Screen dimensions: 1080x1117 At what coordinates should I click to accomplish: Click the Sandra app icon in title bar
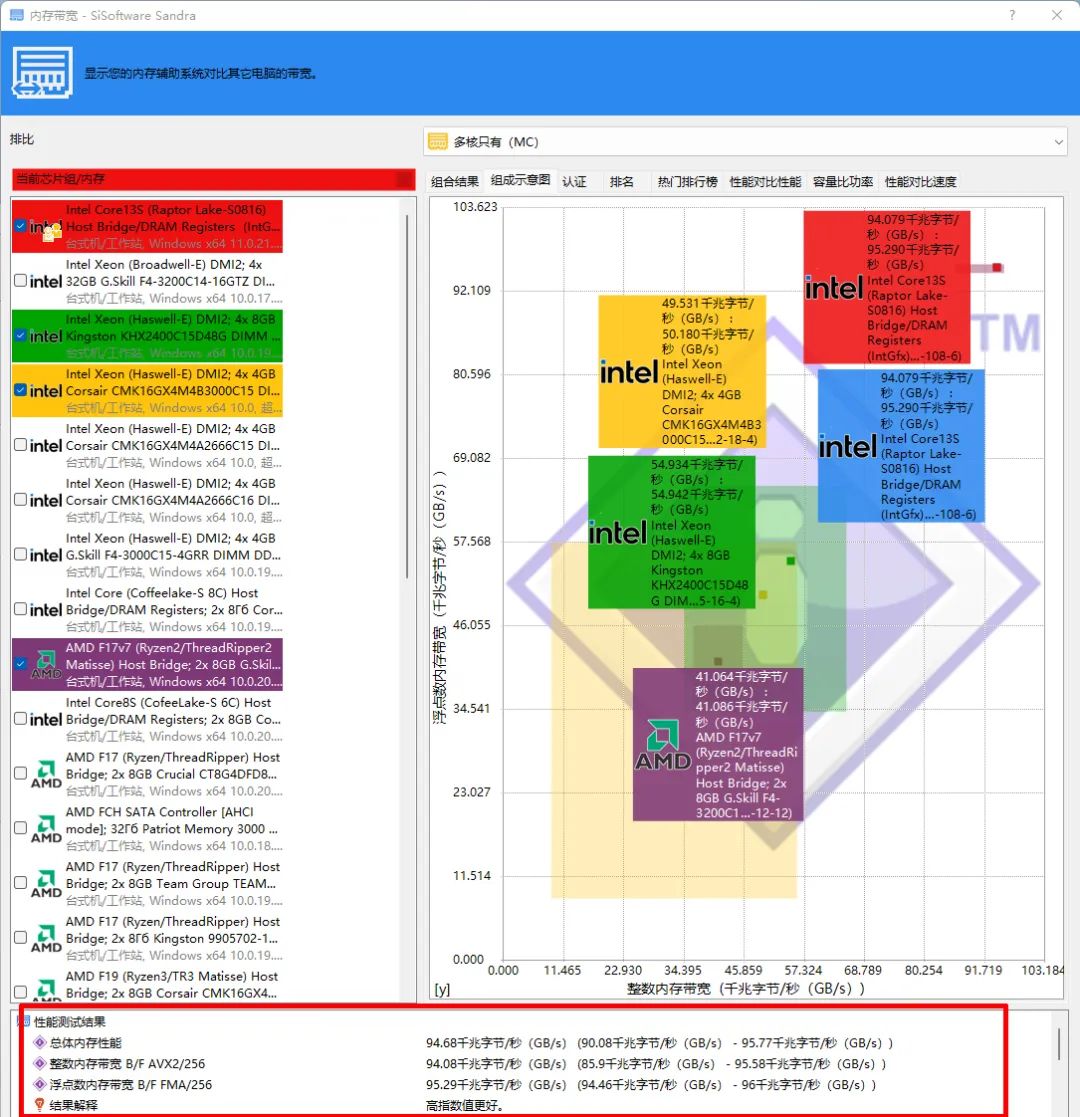16,15
